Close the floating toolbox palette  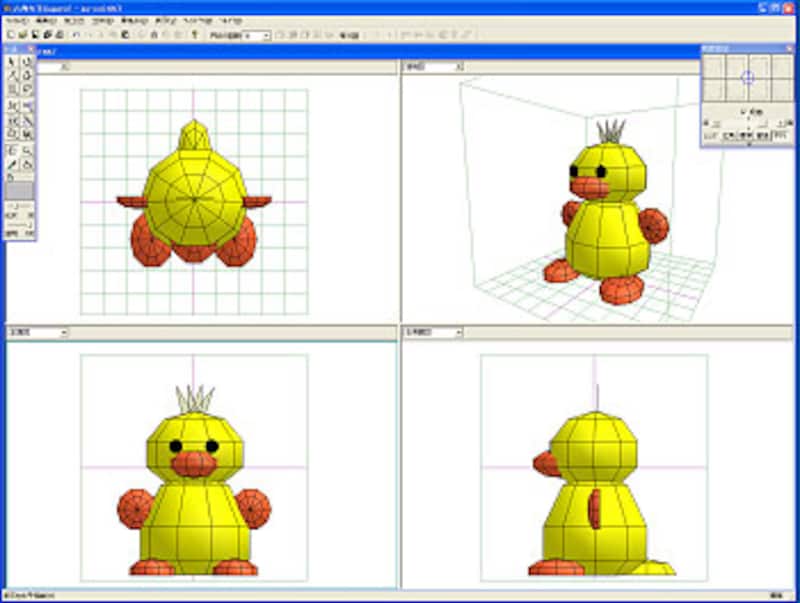pos(31,49)
